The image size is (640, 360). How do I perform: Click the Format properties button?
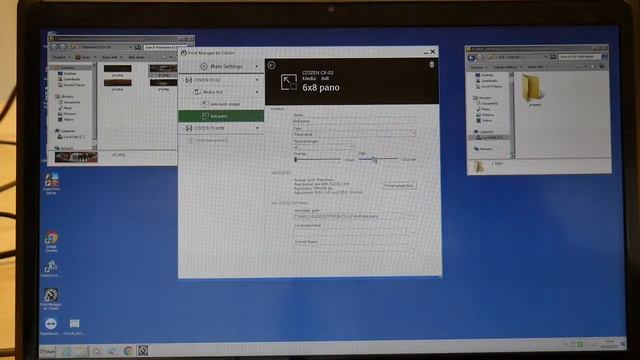(399, 186)
